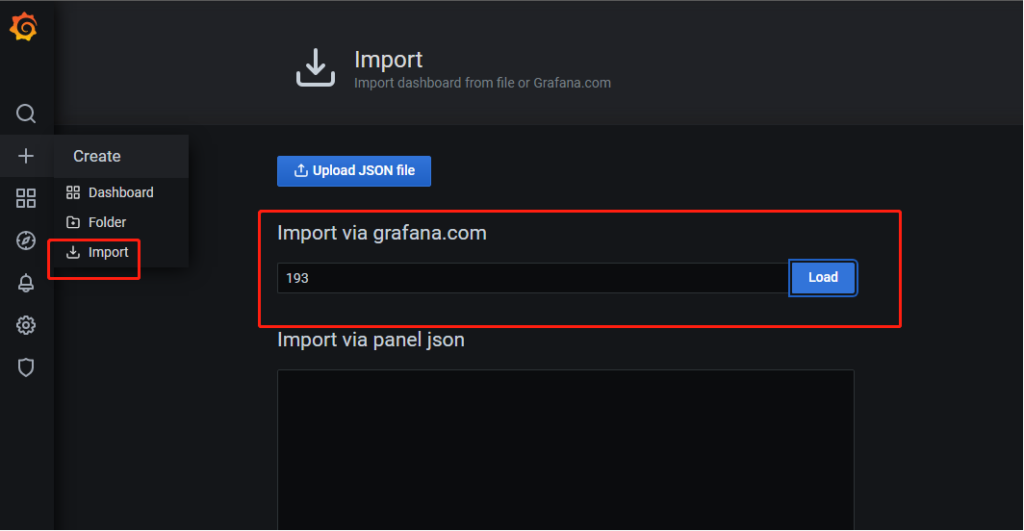Click inside the panel json text area
1024x531 pixels.
[566, 450]
